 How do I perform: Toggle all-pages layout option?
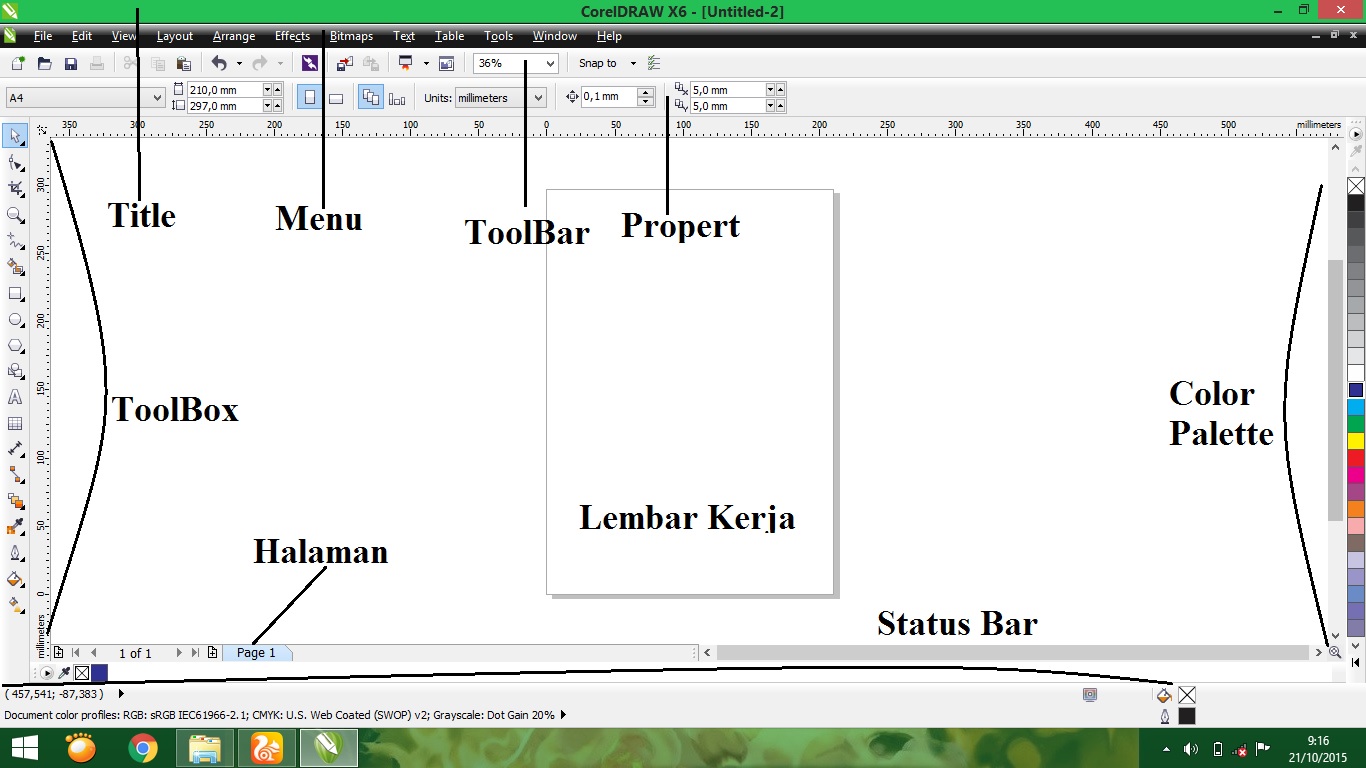coord(371,97)
